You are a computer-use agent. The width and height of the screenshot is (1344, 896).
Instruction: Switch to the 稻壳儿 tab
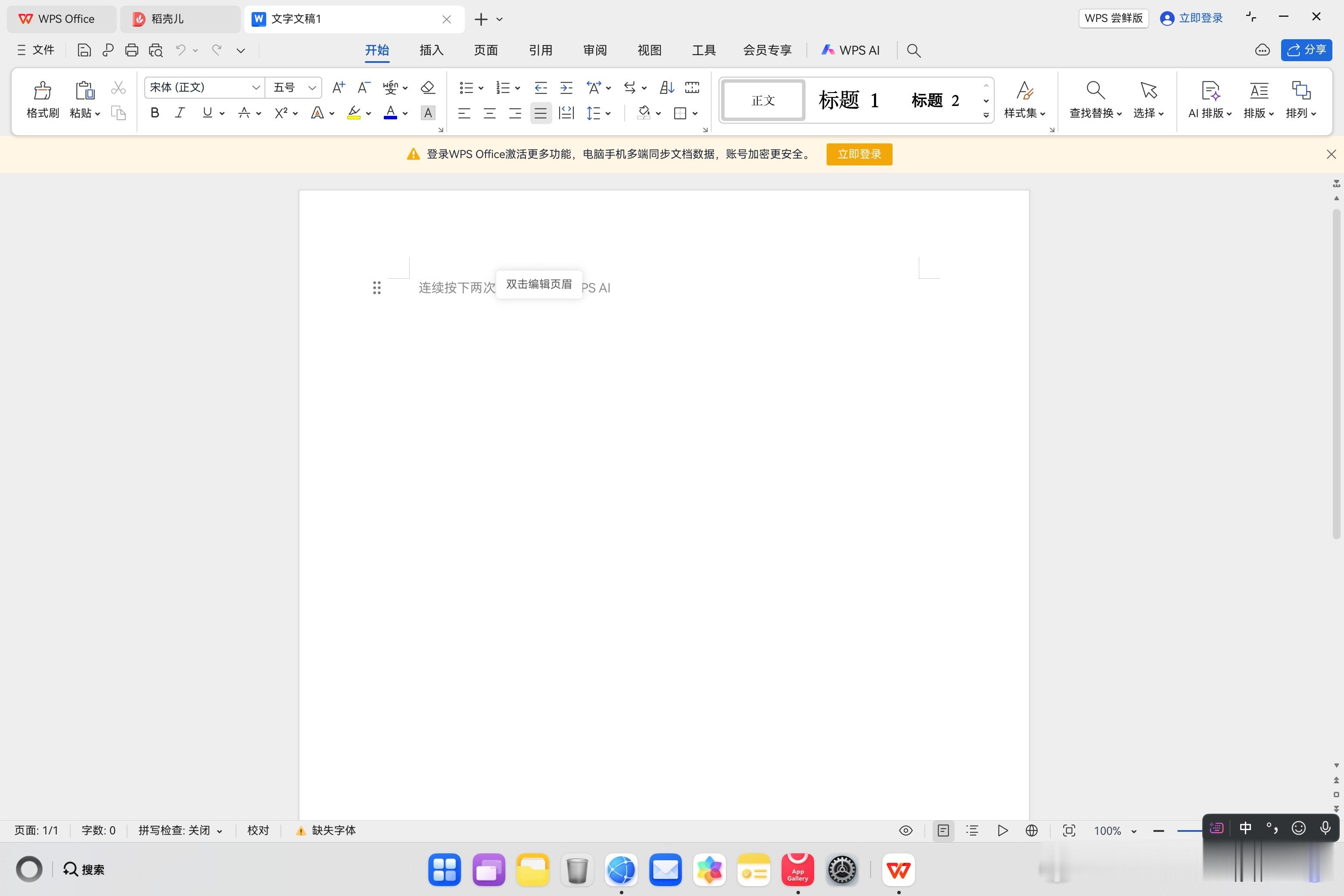point(180,19)
